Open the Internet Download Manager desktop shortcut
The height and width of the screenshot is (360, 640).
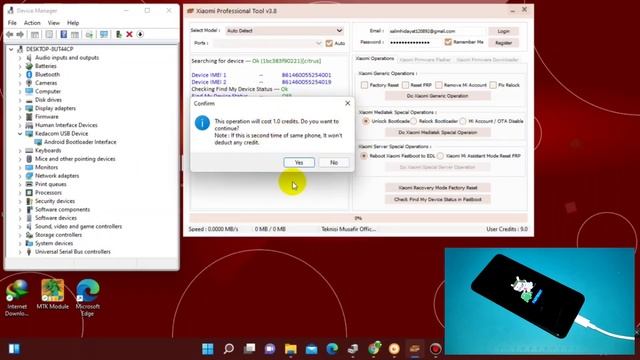17,298
